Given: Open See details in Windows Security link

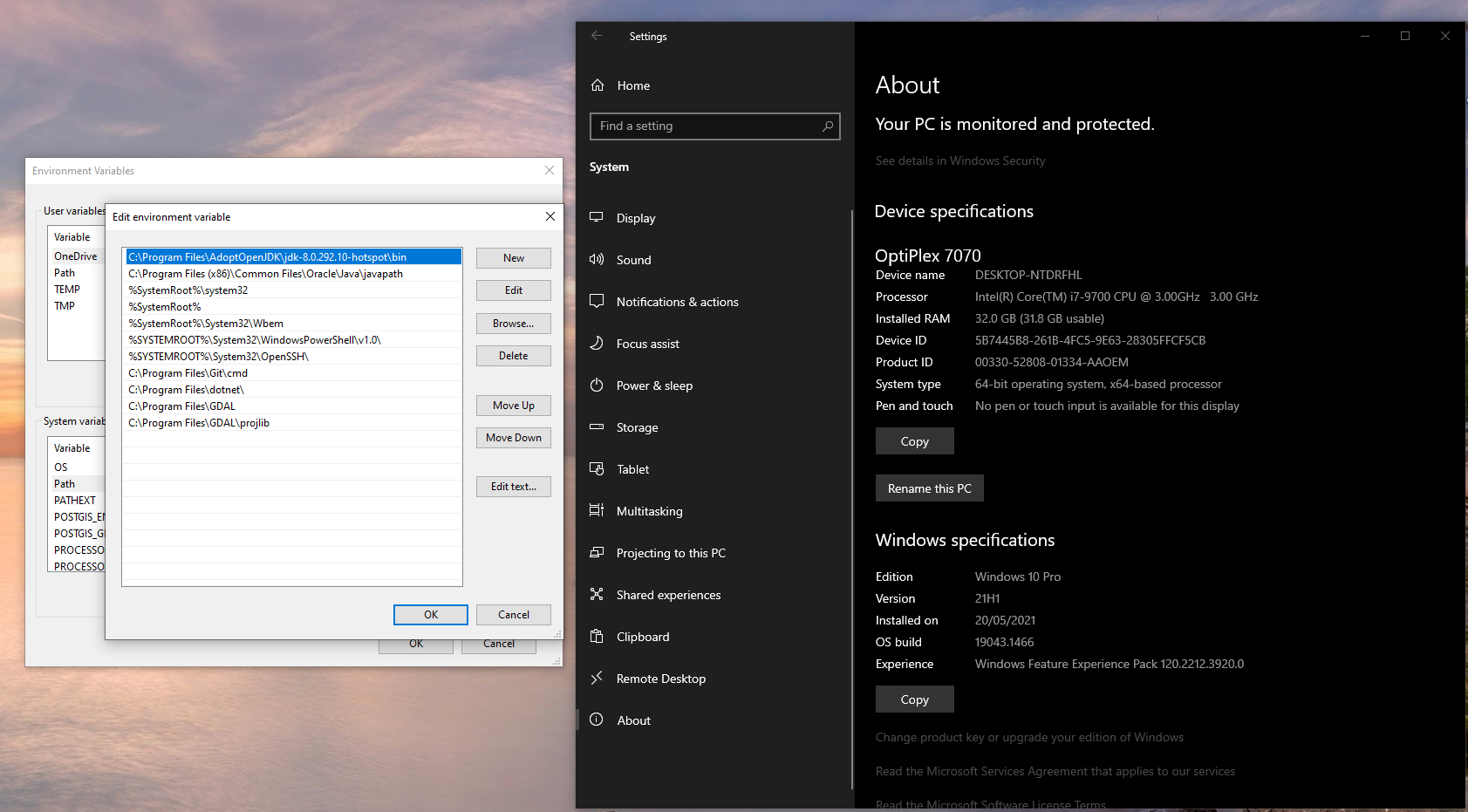Looking at the screenshot, I should pos(960,160).
